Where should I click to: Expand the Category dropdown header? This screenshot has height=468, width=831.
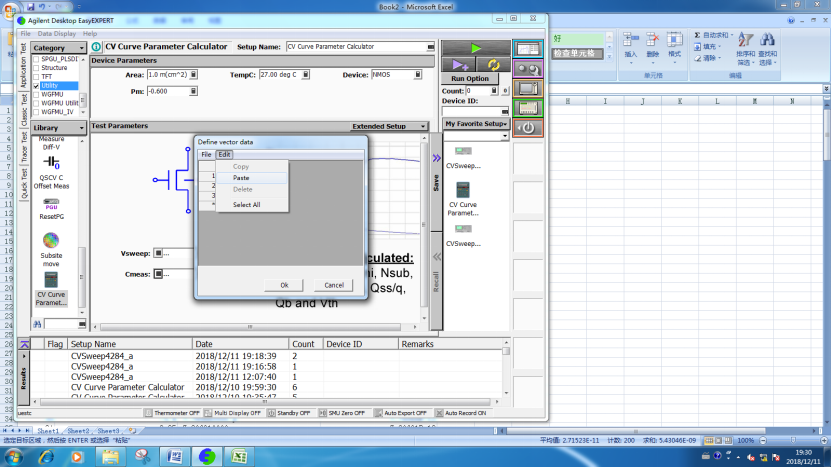tap(58, 48)
